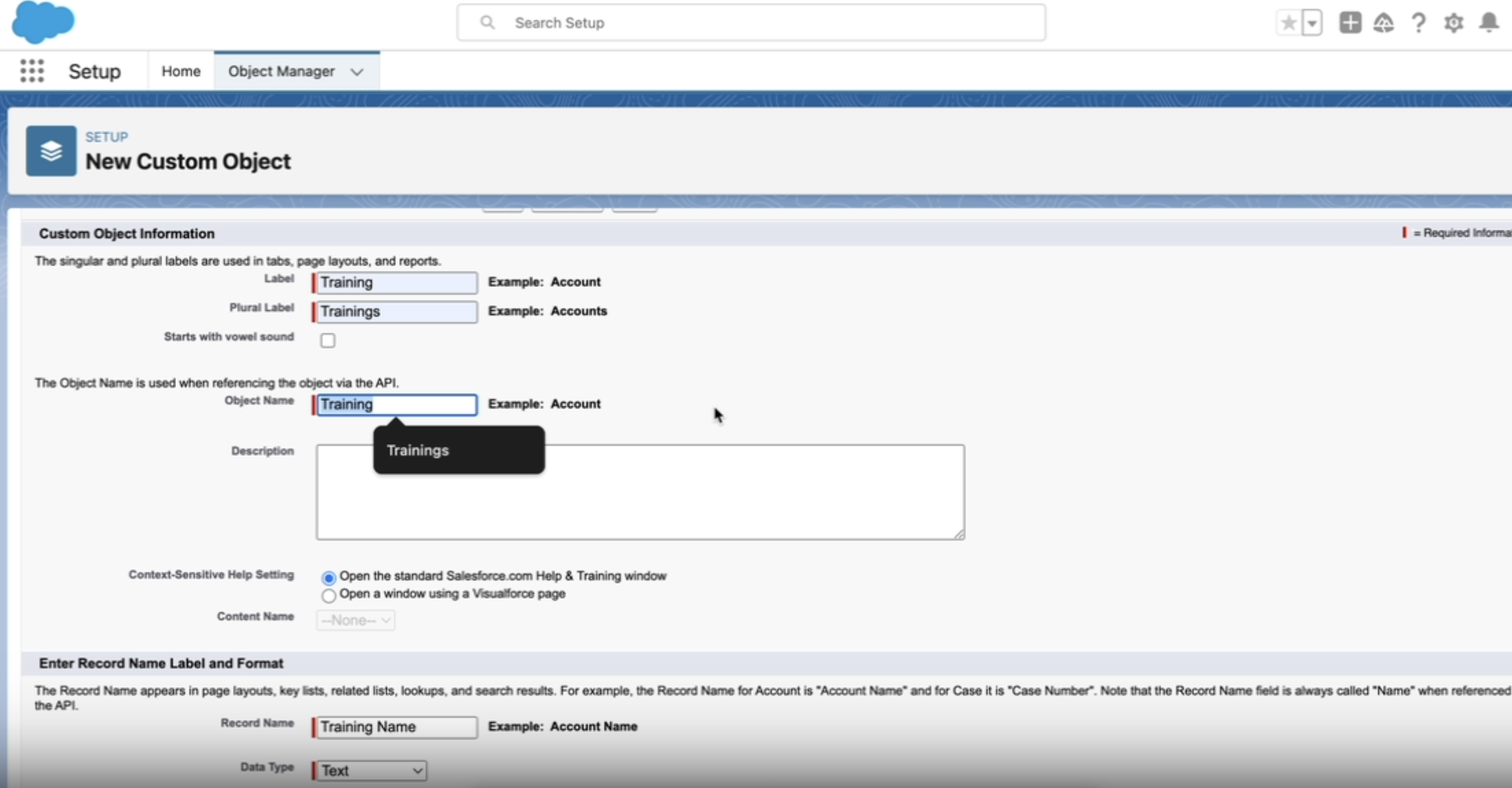1512x788 pixels.
Task: Click the Setup app name
Action: coord(94,71)
